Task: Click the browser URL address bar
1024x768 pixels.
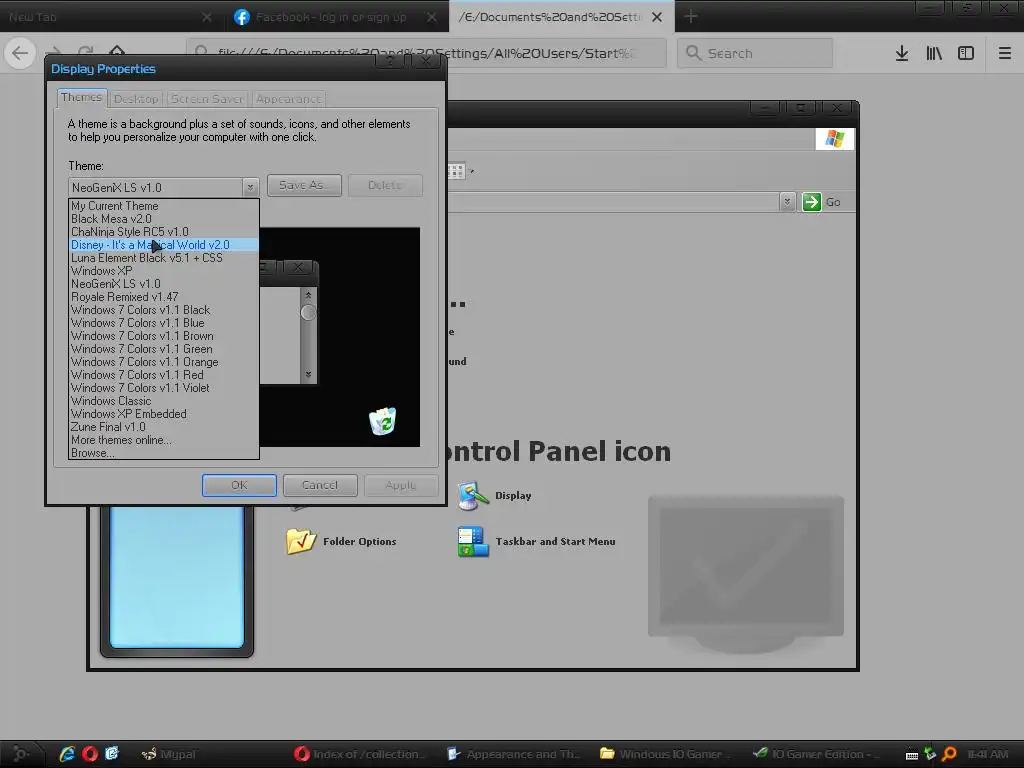Action: pyautogui.click(x=426, y=53)
